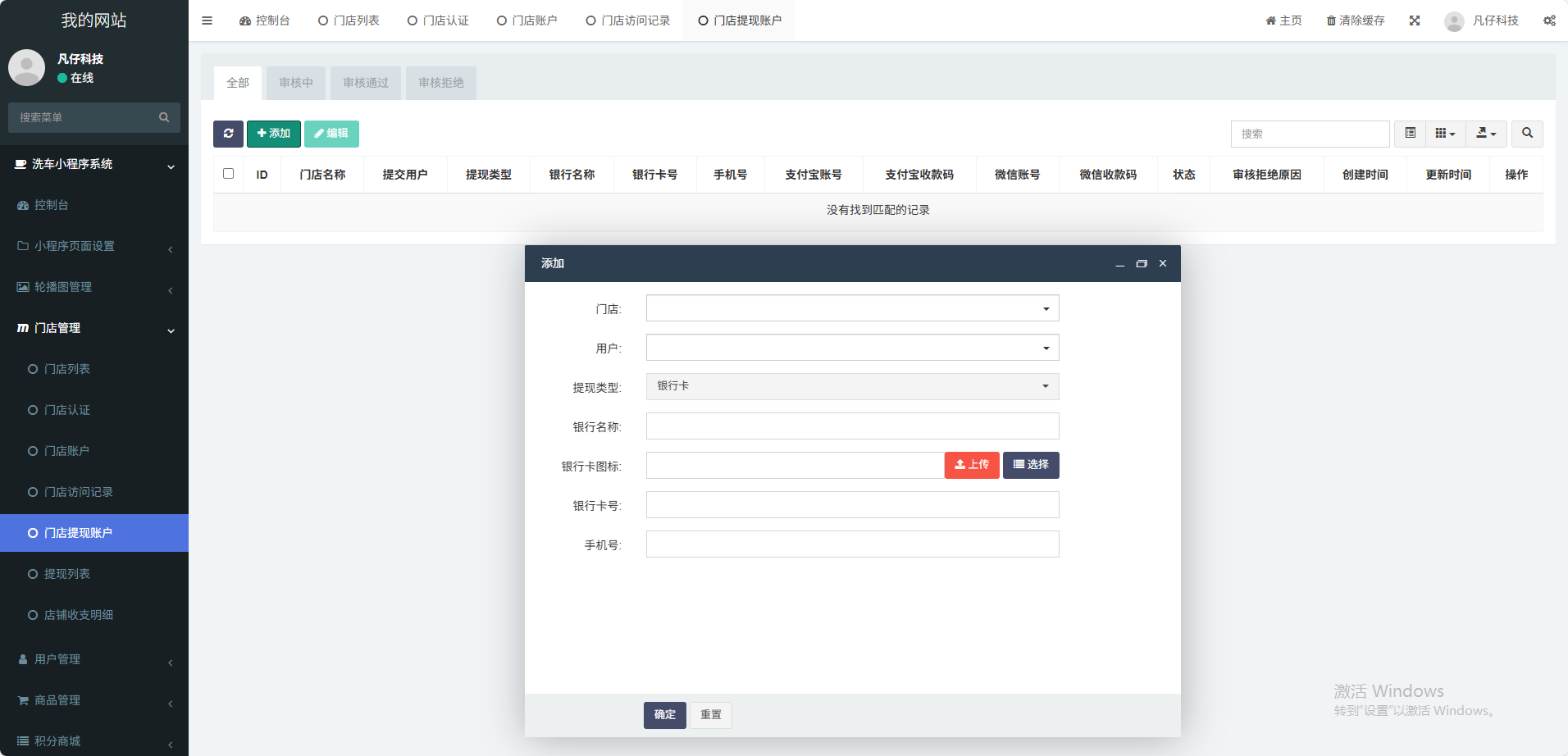The image size is (1568, 756).
Task: Open the 用户 dropdown in the dialog
Action: [x=852, y=348]
